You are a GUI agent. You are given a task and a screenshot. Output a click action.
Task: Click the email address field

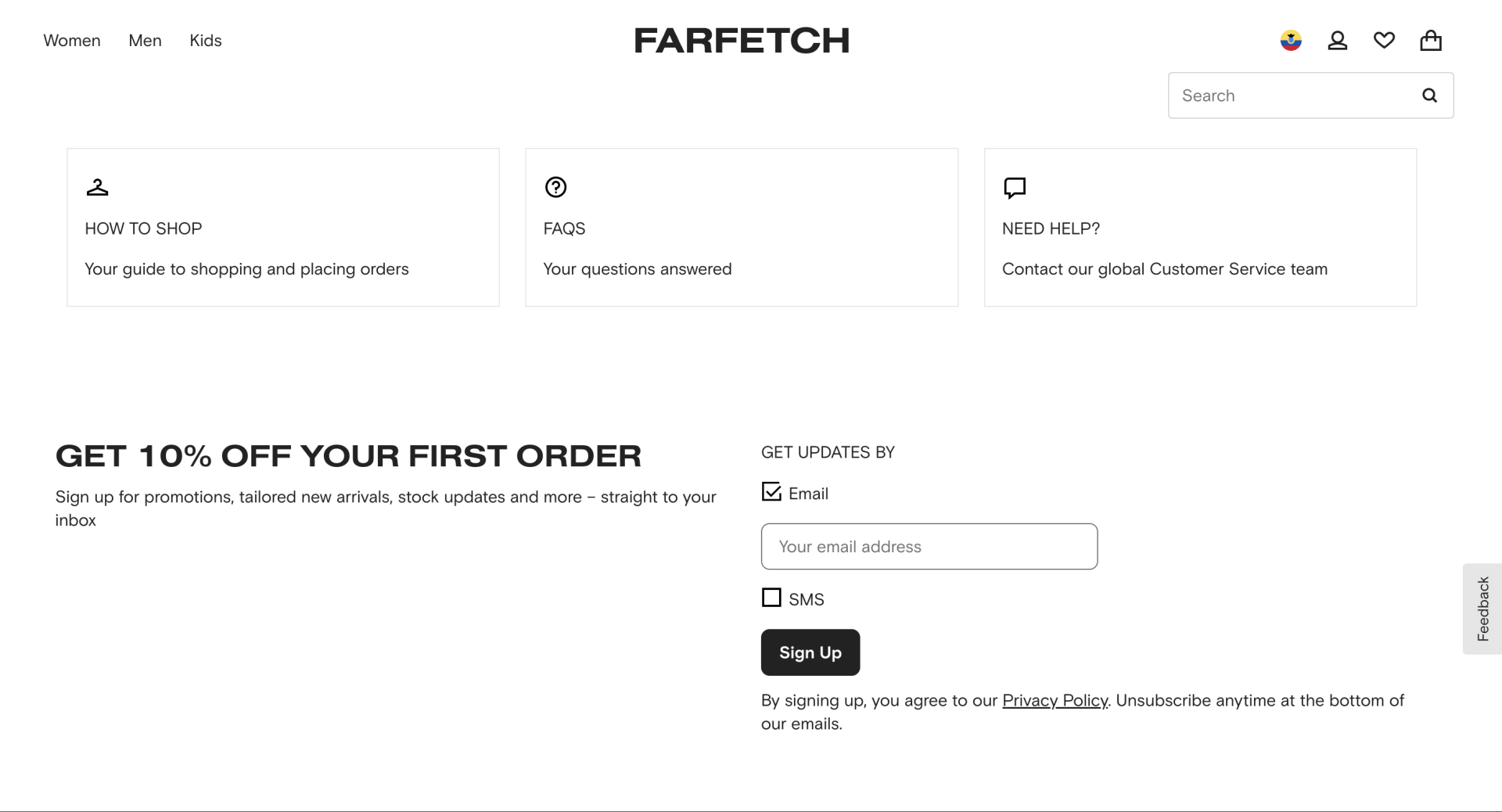[x=929, y=547]
